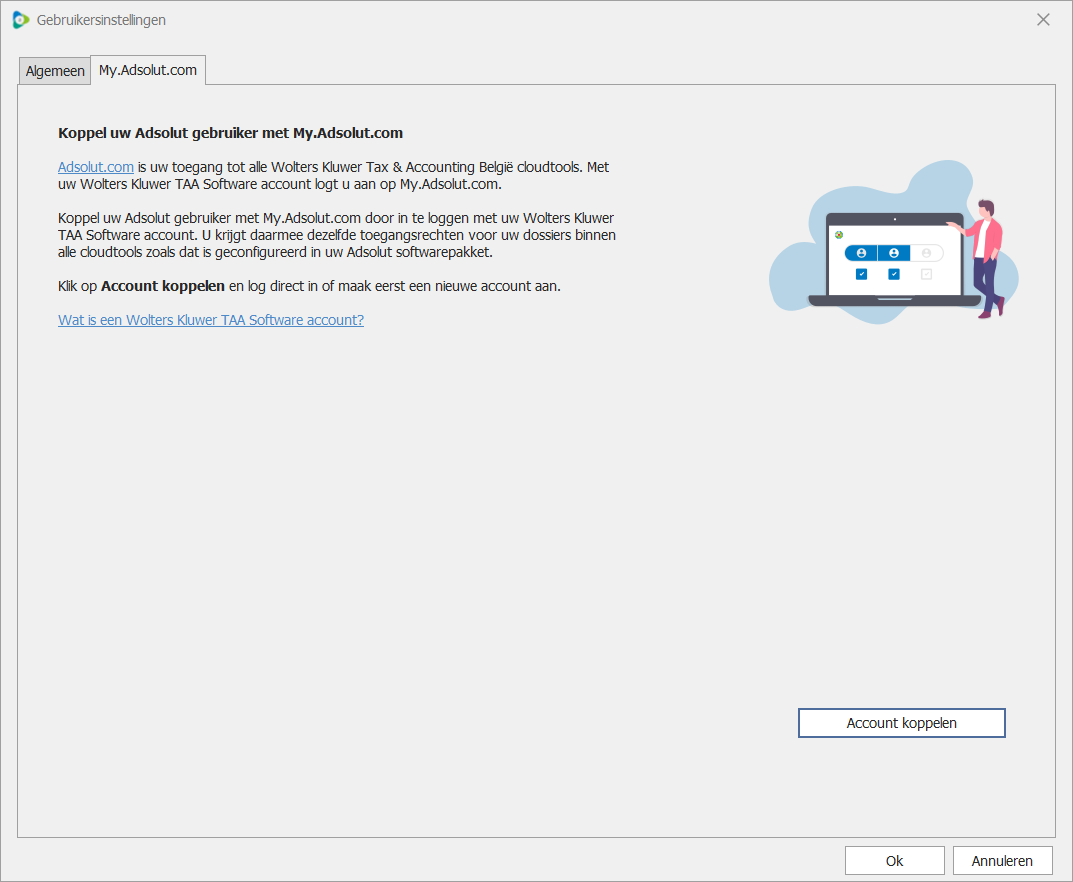Viewport: 1073px width, 882px height.
Task: Click the greyed-out user icon in illustration
Action: [926, 254]
